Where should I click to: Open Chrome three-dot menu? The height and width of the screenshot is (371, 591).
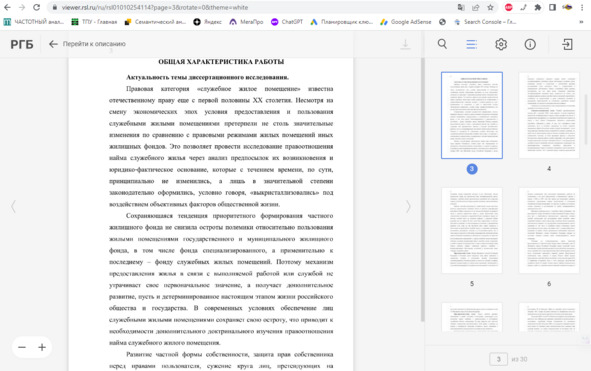click(582, 7)
